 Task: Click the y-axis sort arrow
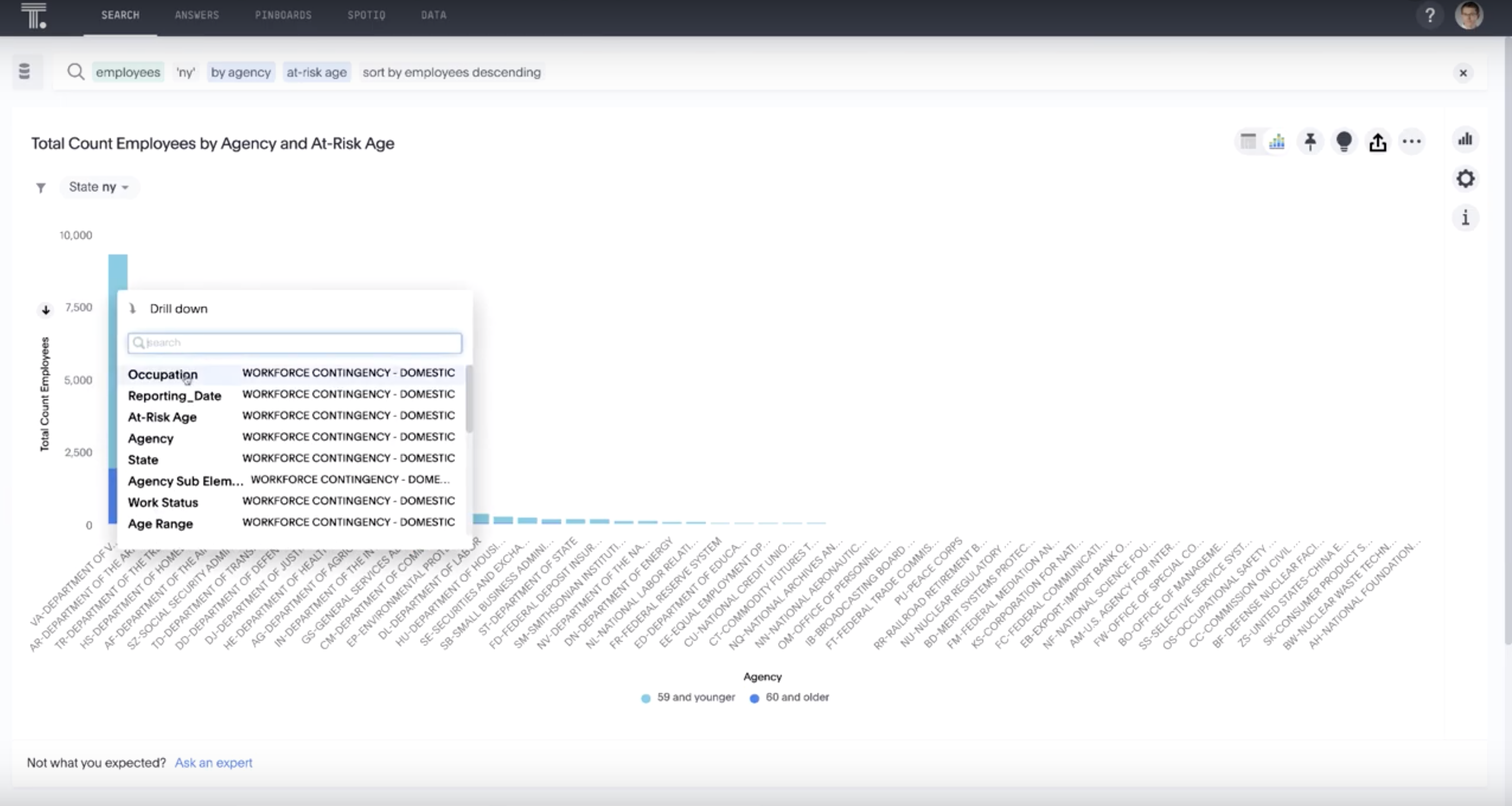(x=46, y=310)
